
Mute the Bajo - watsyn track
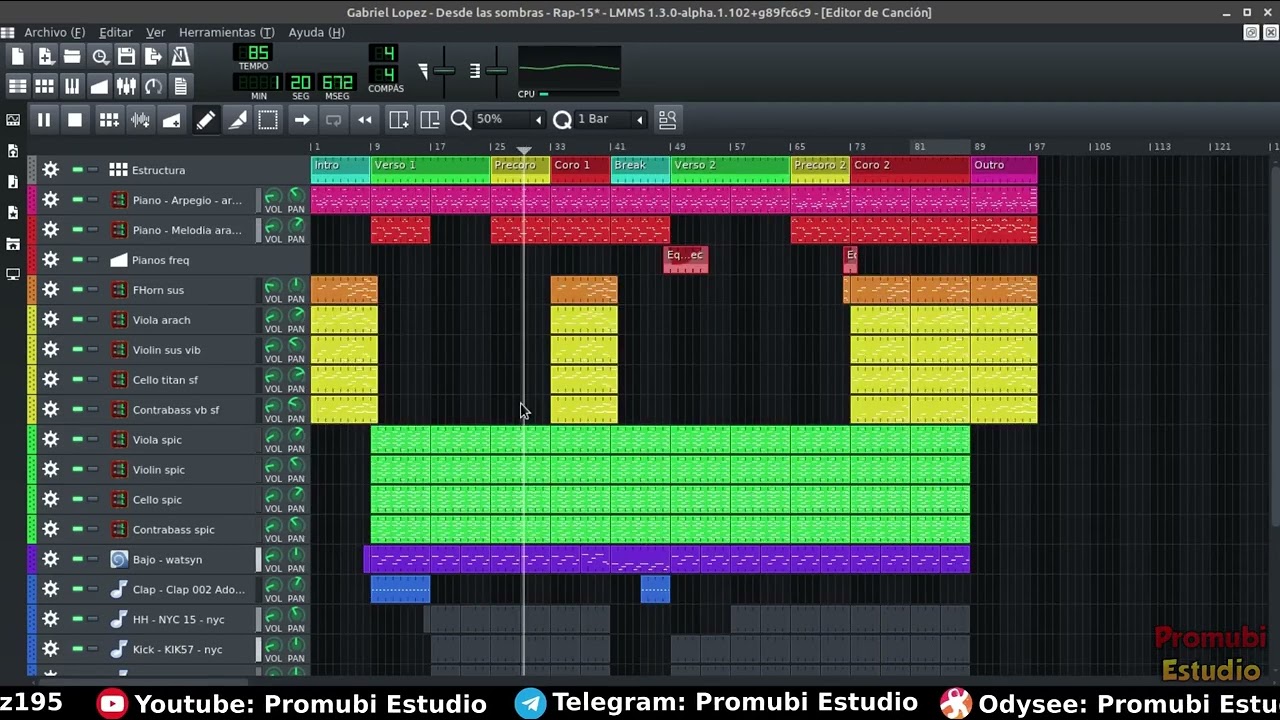click(x=77, y=560)
